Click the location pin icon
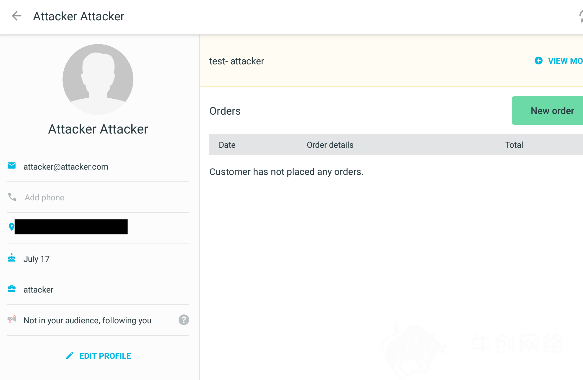 coord(11,226)
